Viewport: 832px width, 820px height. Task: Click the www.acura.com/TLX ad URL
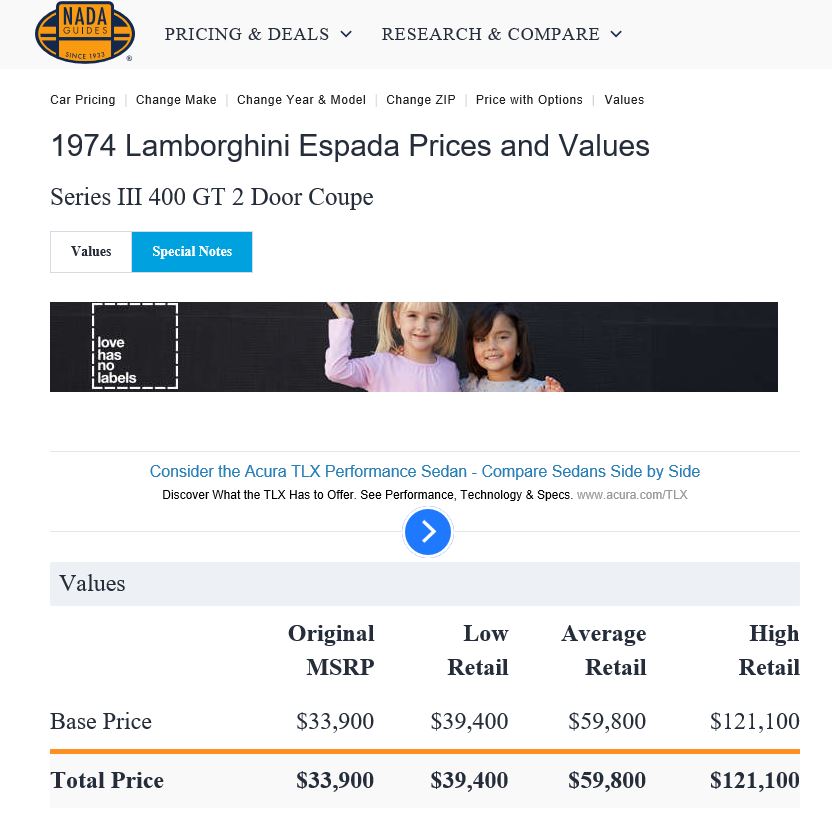[632, 495]
